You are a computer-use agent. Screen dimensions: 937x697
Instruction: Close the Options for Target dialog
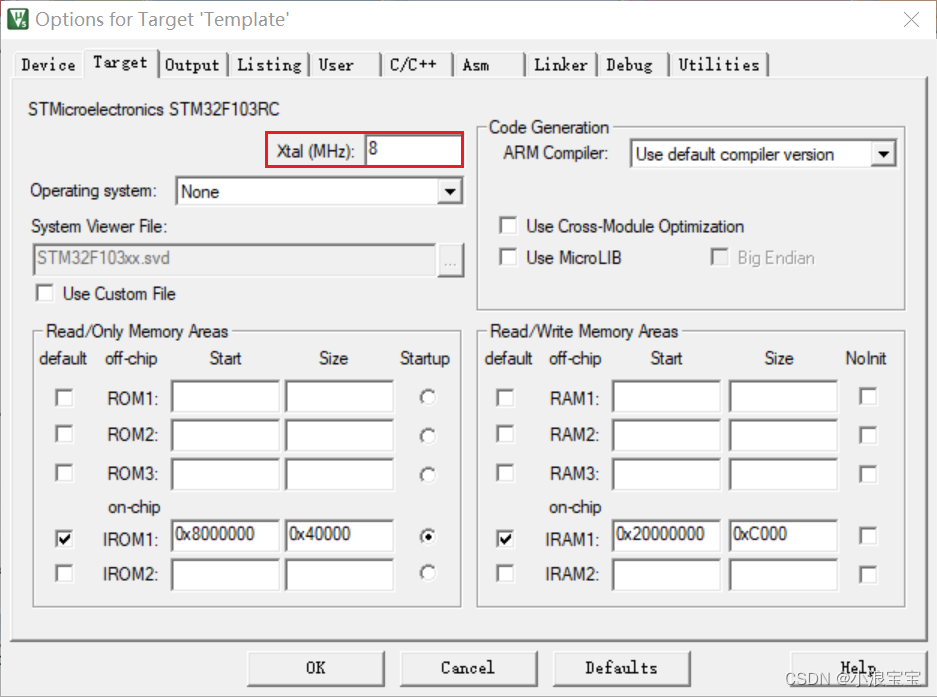[911, 20]
